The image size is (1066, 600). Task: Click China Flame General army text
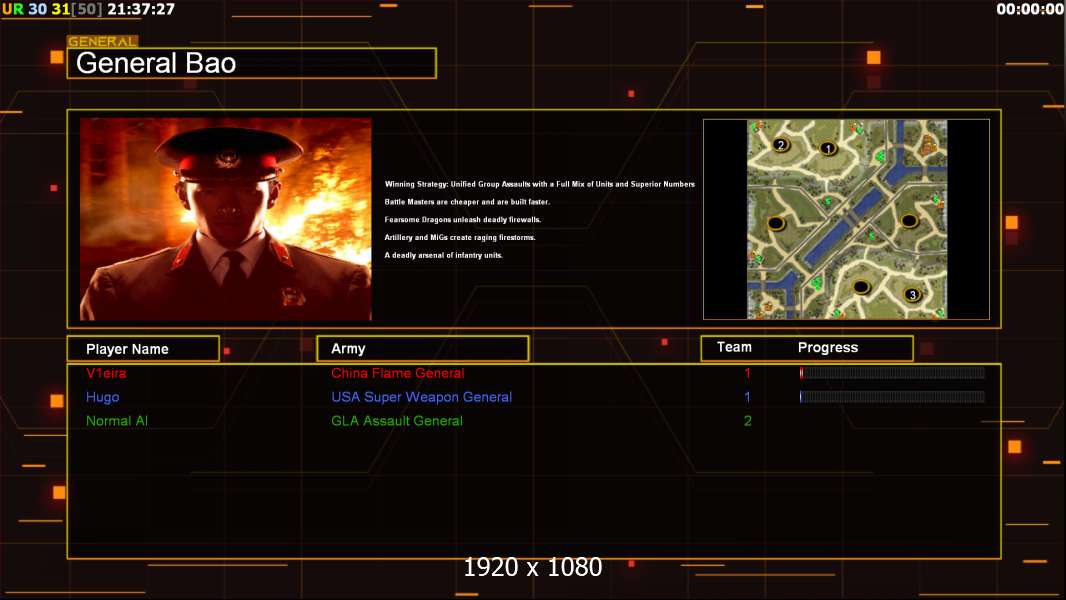pyautogui.click(x=398, y=373)
